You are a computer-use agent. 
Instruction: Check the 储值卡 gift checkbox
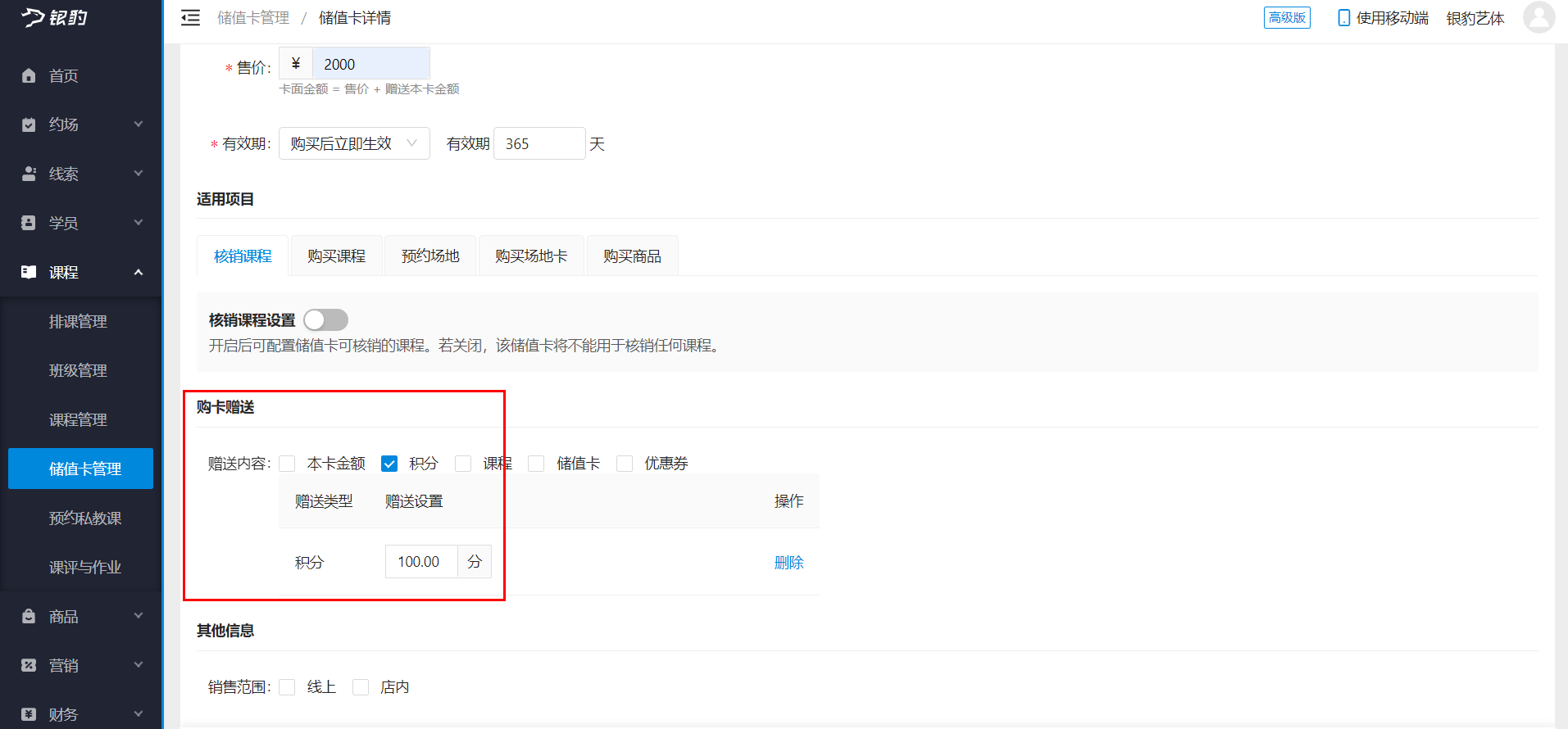[x=536, y=464]
